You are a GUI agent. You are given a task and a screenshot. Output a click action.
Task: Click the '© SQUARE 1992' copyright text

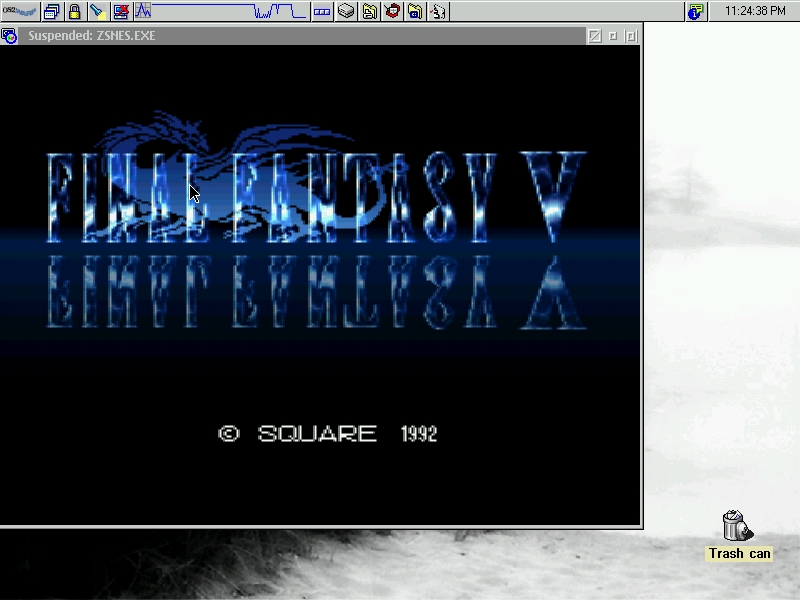(x=328, y=434)
